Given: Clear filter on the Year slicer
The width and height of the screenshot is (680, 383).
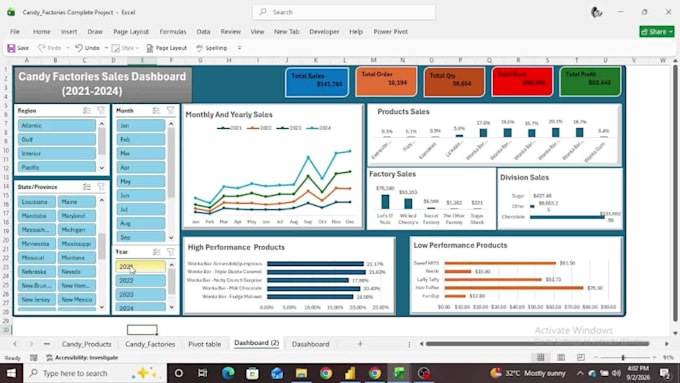Looking at the screenshot, I should tap(170, 252).
